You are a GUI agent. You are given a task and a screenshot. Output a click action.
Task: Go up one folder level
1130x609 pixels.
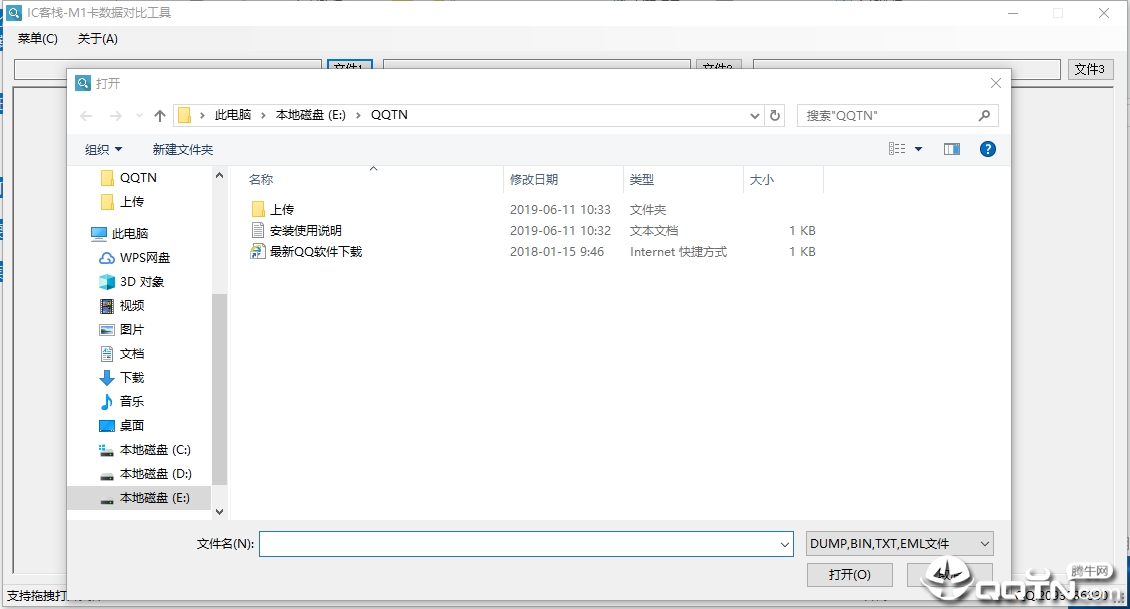point(160,115)
